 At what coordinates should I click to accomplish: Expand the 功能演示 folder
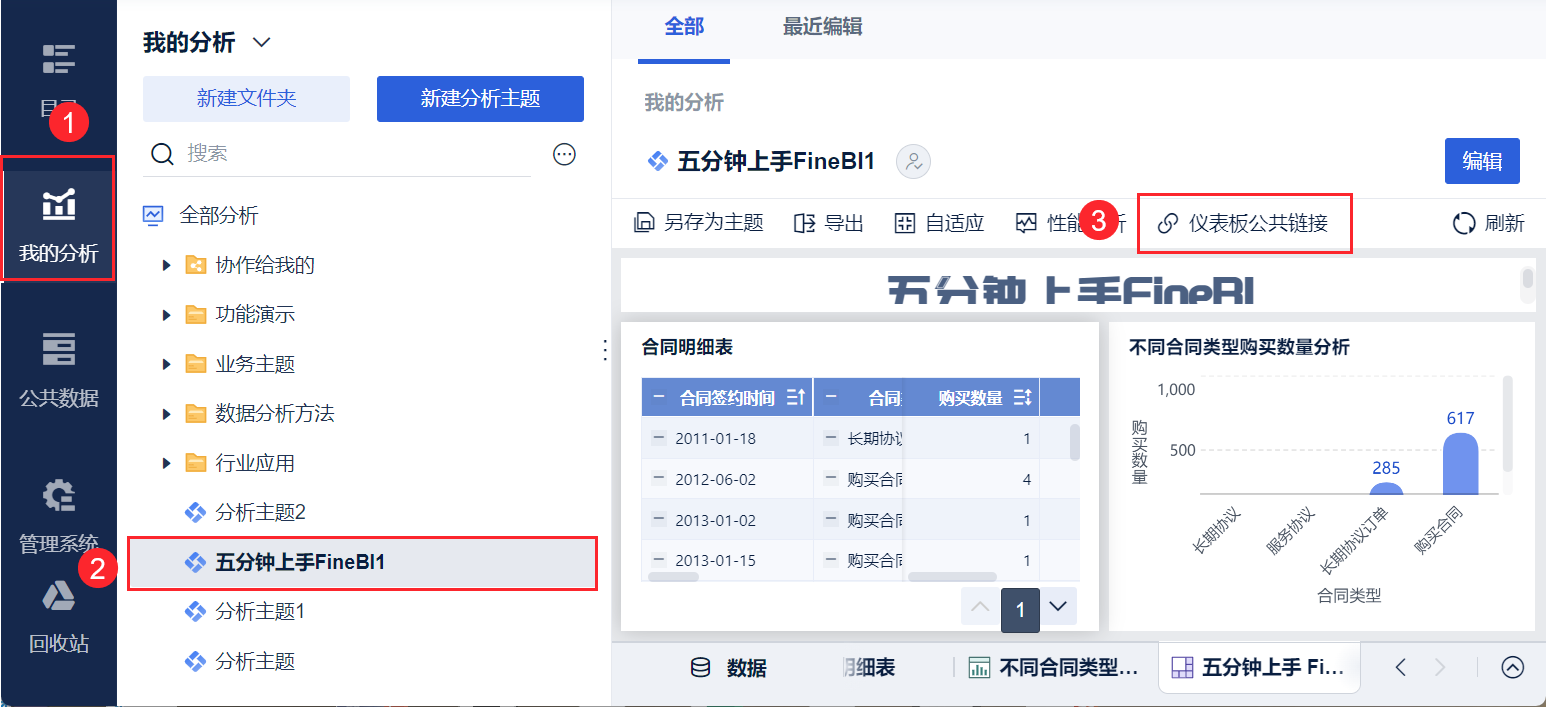point(167,315)
